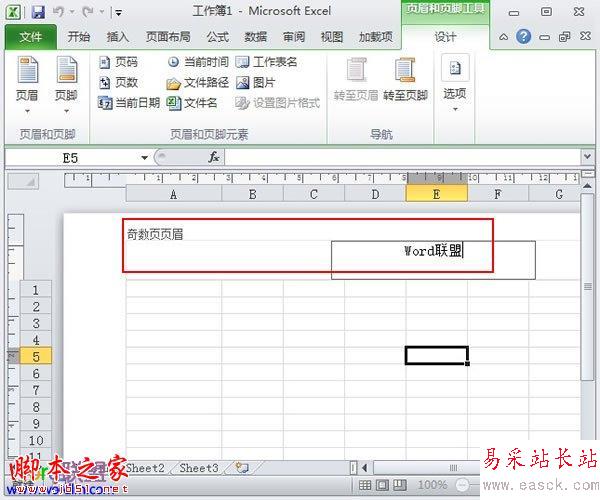Insert 图片 picture into header
Screen dimensions: 600x500
click(x=255, y=82)
